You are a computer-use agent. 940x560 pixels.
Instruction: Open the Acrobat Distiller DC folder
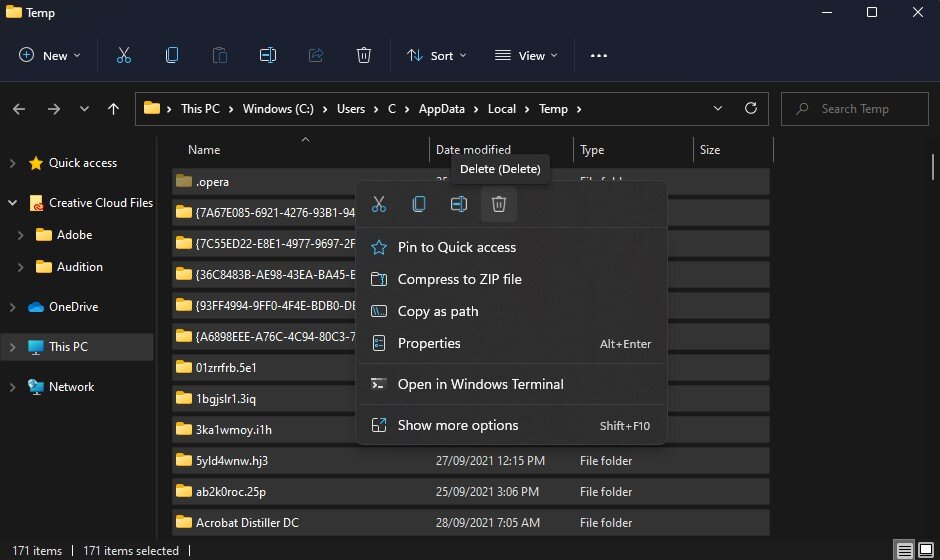pos(246,522)
